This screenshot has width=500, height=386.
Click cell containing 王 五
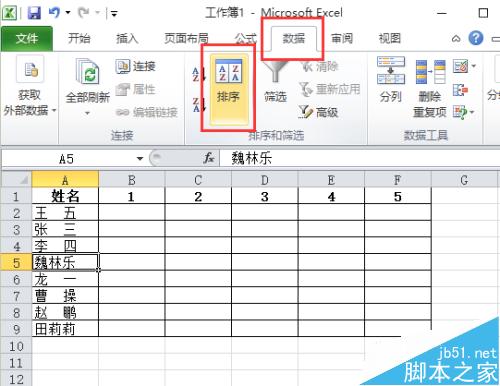tap(65, 213)
